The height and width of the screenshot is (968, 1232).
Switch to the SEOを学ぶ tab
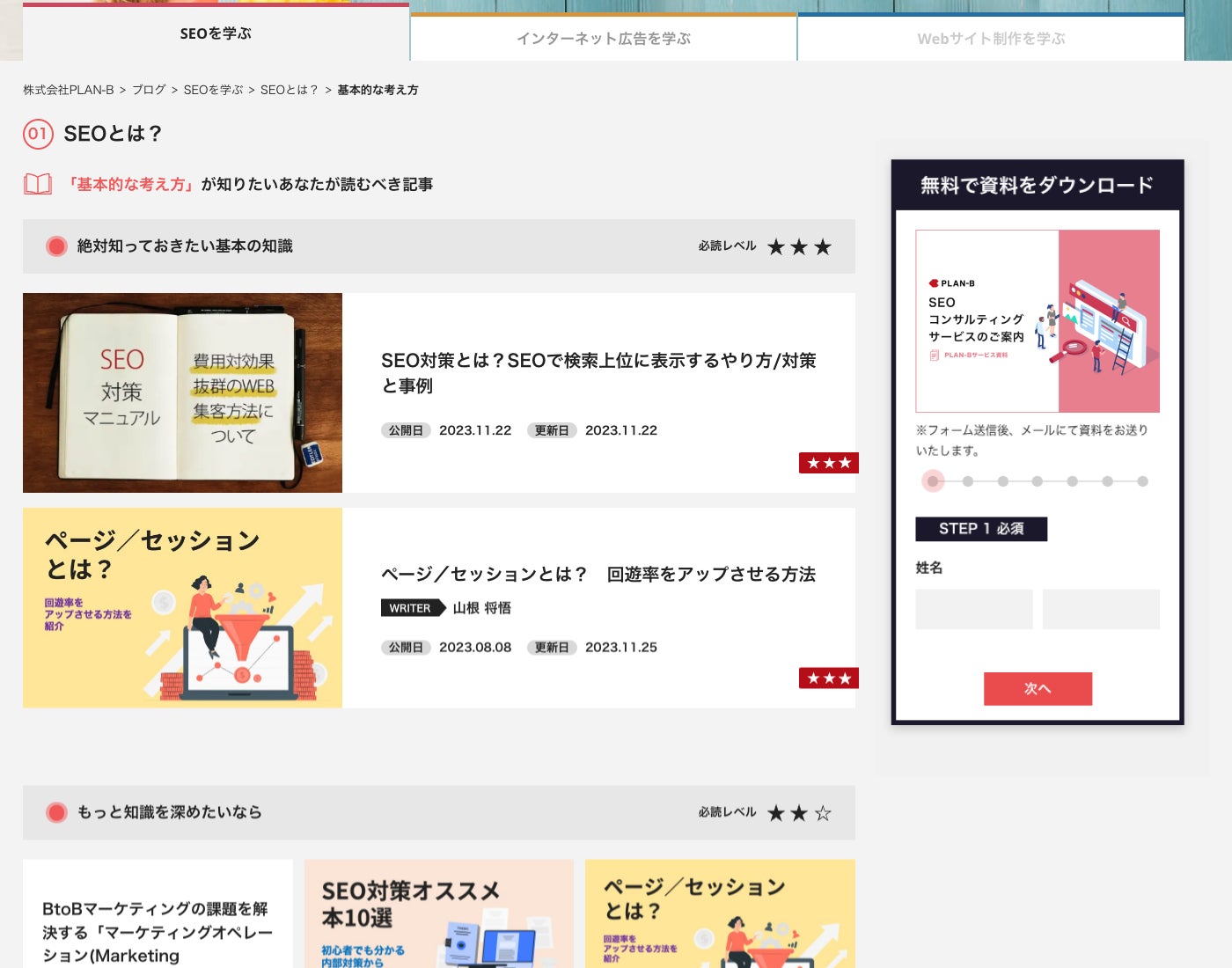point(216,33)
